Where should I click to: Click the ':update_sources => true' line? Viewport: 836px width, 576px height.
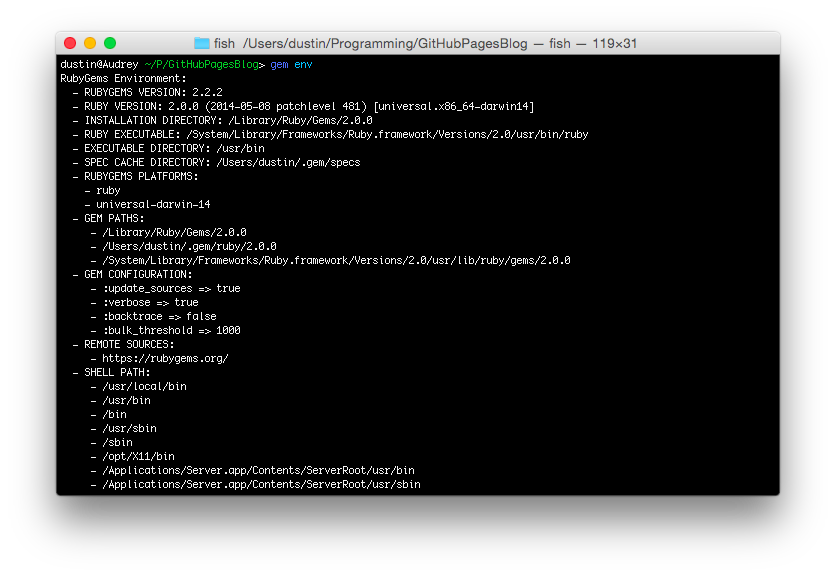coord(166,288)
